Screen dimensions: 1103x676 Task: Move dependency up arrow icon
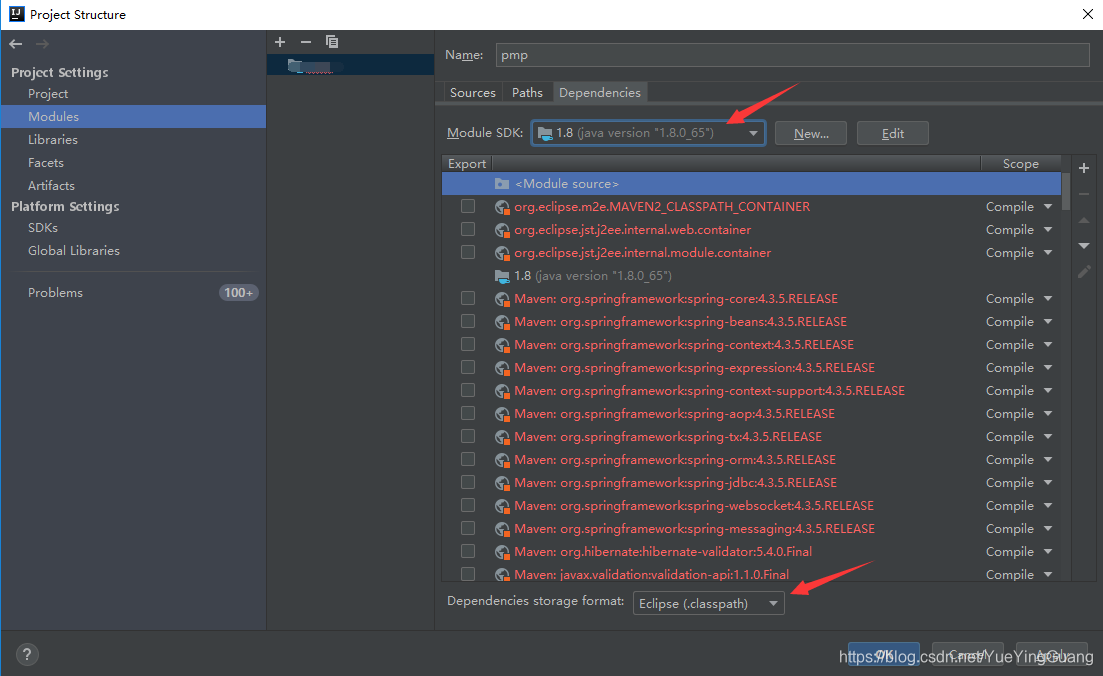coord(1084,220)
